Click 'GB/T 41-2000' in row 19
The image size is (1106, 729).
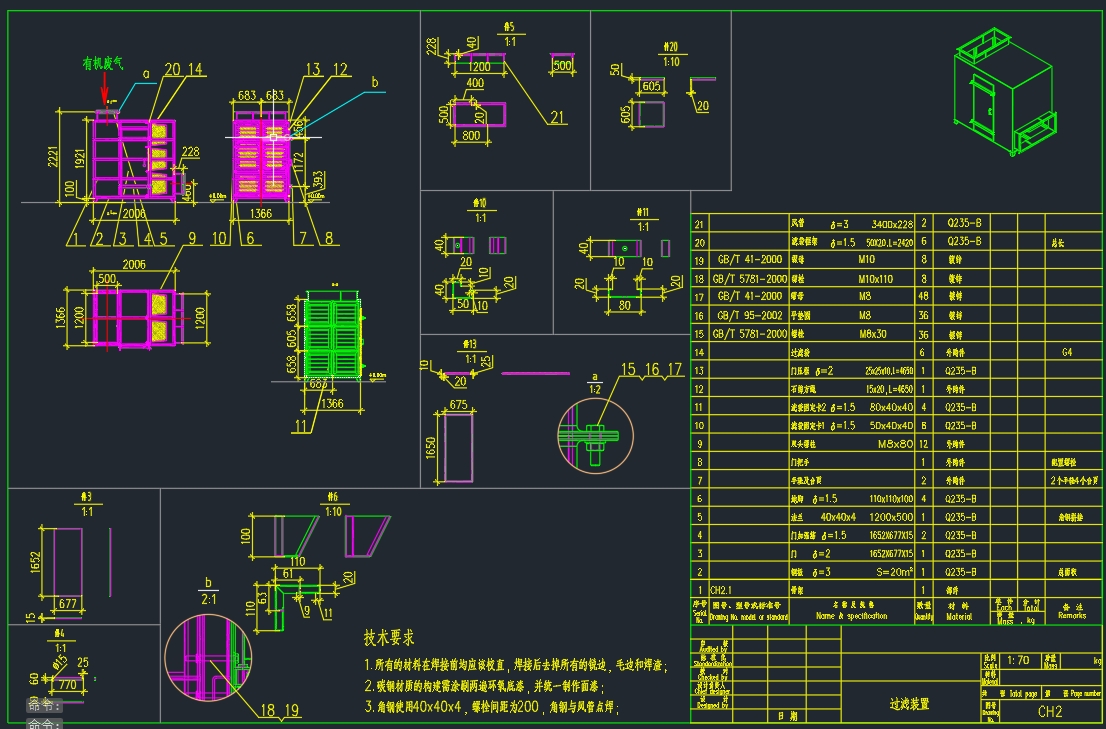(750, 259)
